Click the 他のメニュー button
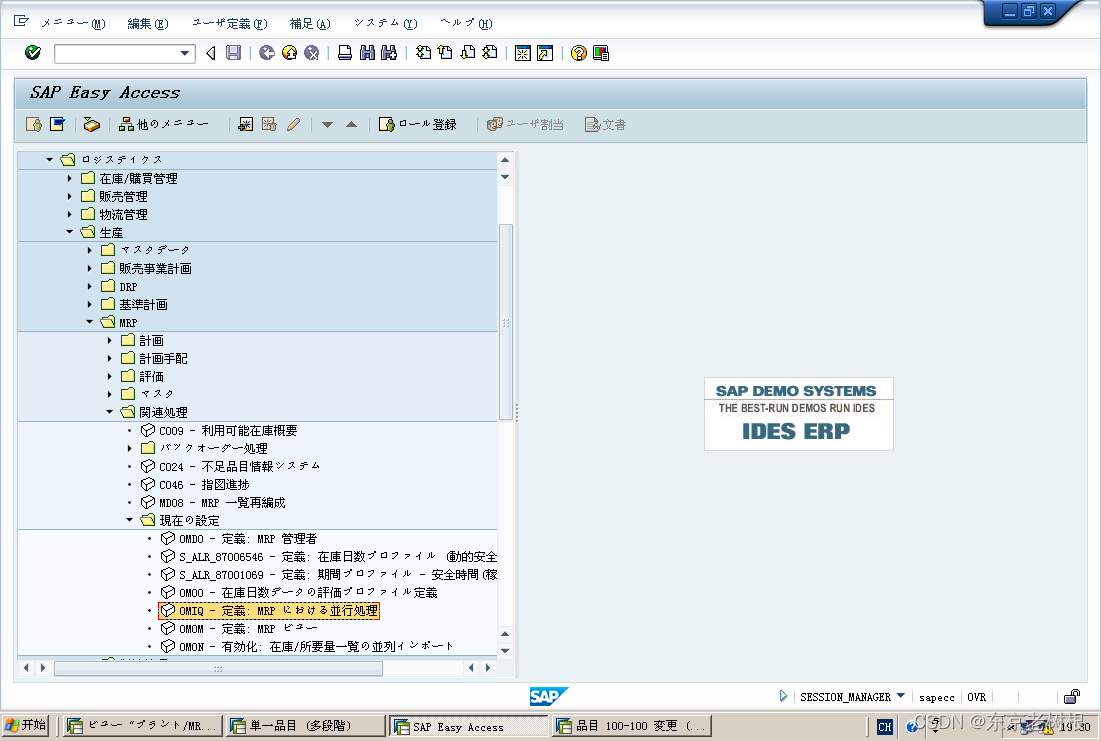 point(164,124)
